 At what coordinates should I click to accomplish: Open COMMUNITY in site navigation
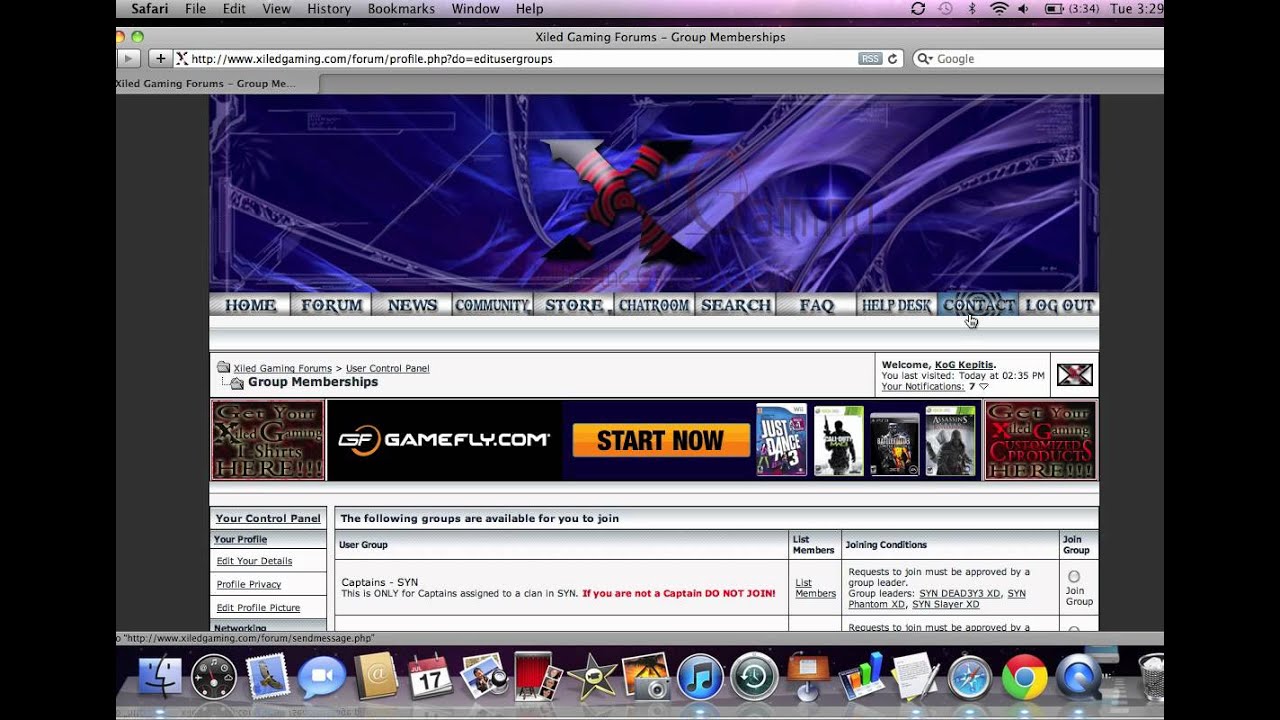click(492, 305)
